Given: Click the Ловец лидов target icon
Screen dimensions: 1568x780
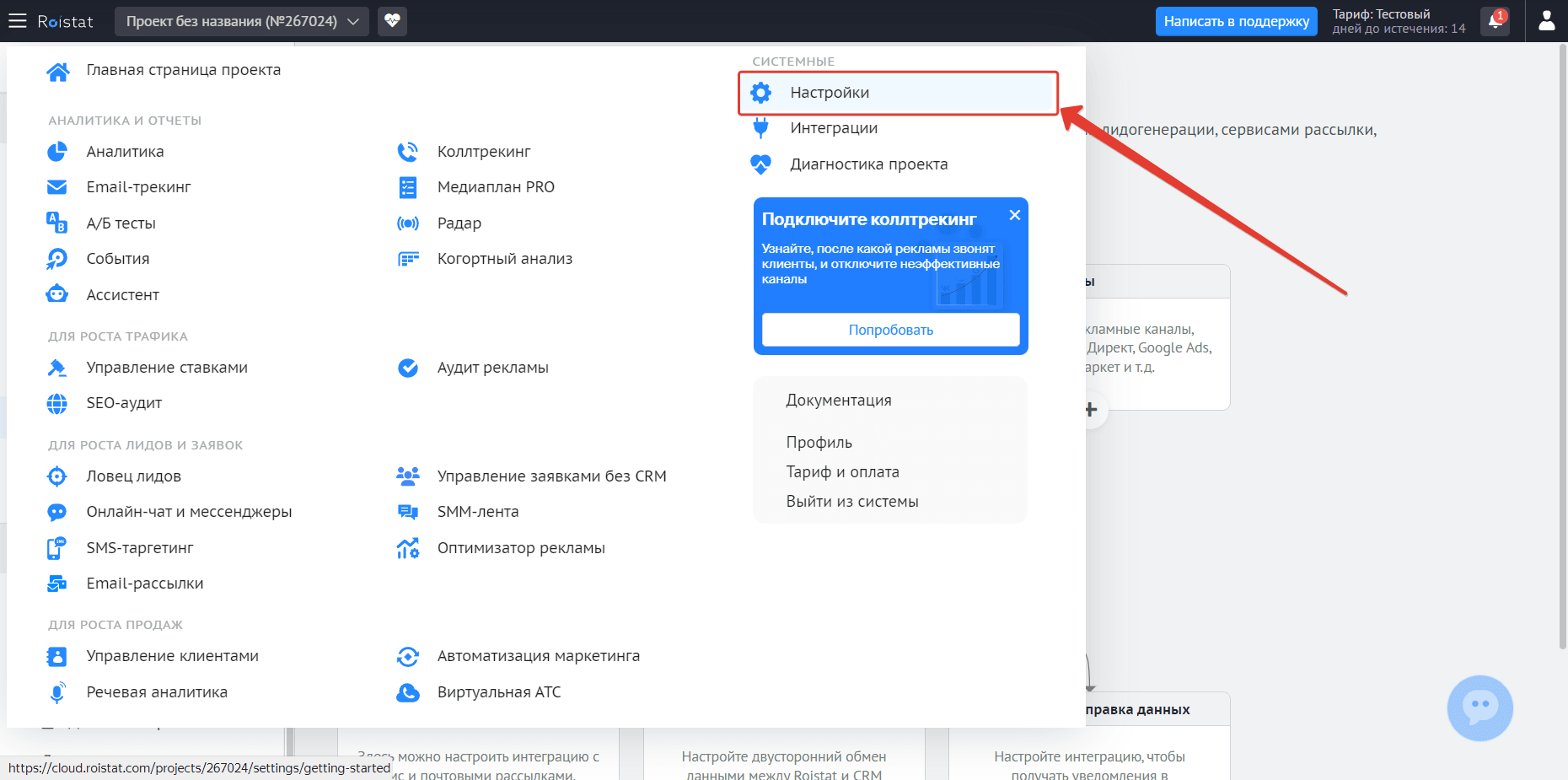Looking at the screenshot, I should click(x=56, y=476).
